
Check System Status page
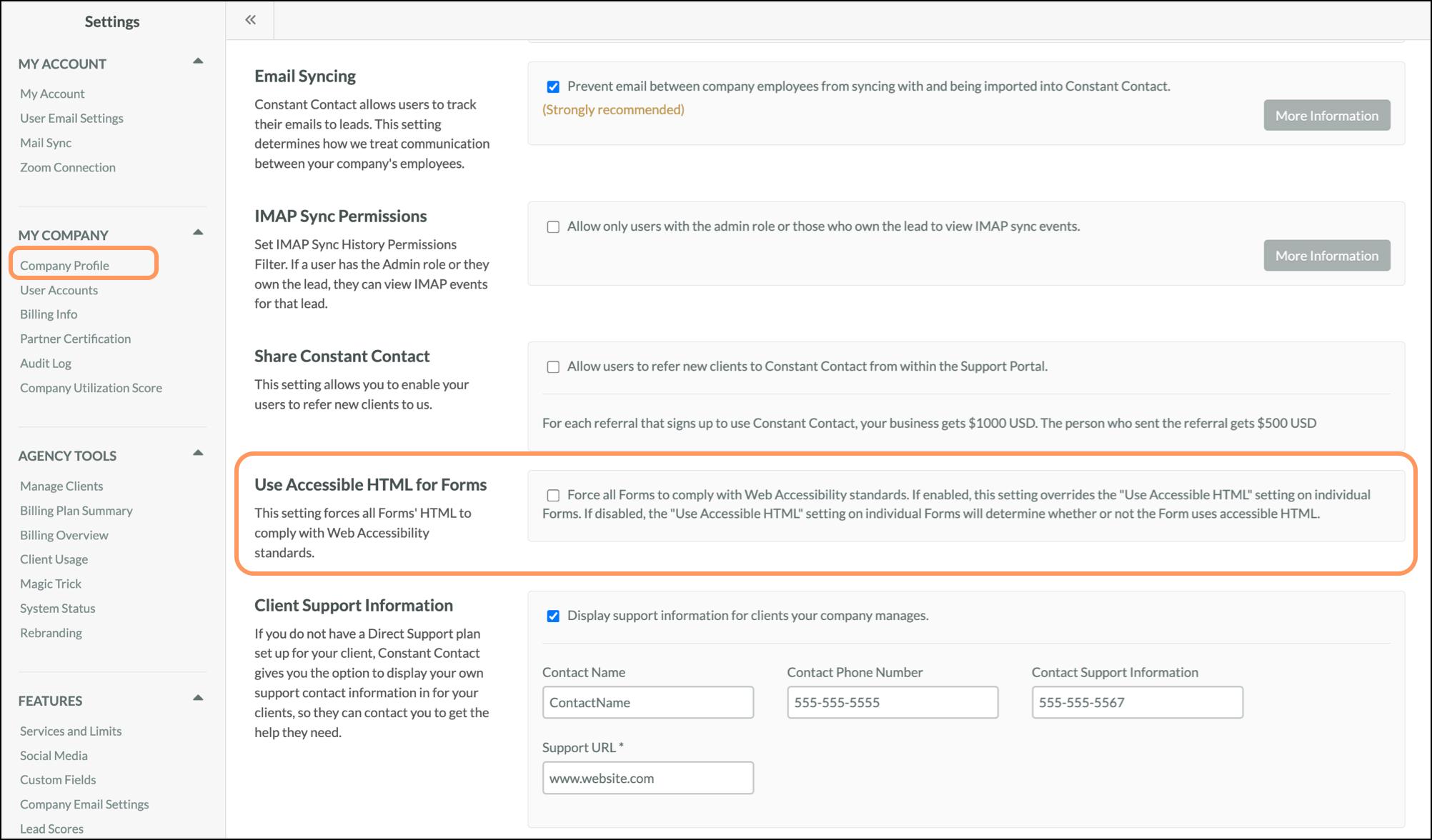(x=57, y=609)
